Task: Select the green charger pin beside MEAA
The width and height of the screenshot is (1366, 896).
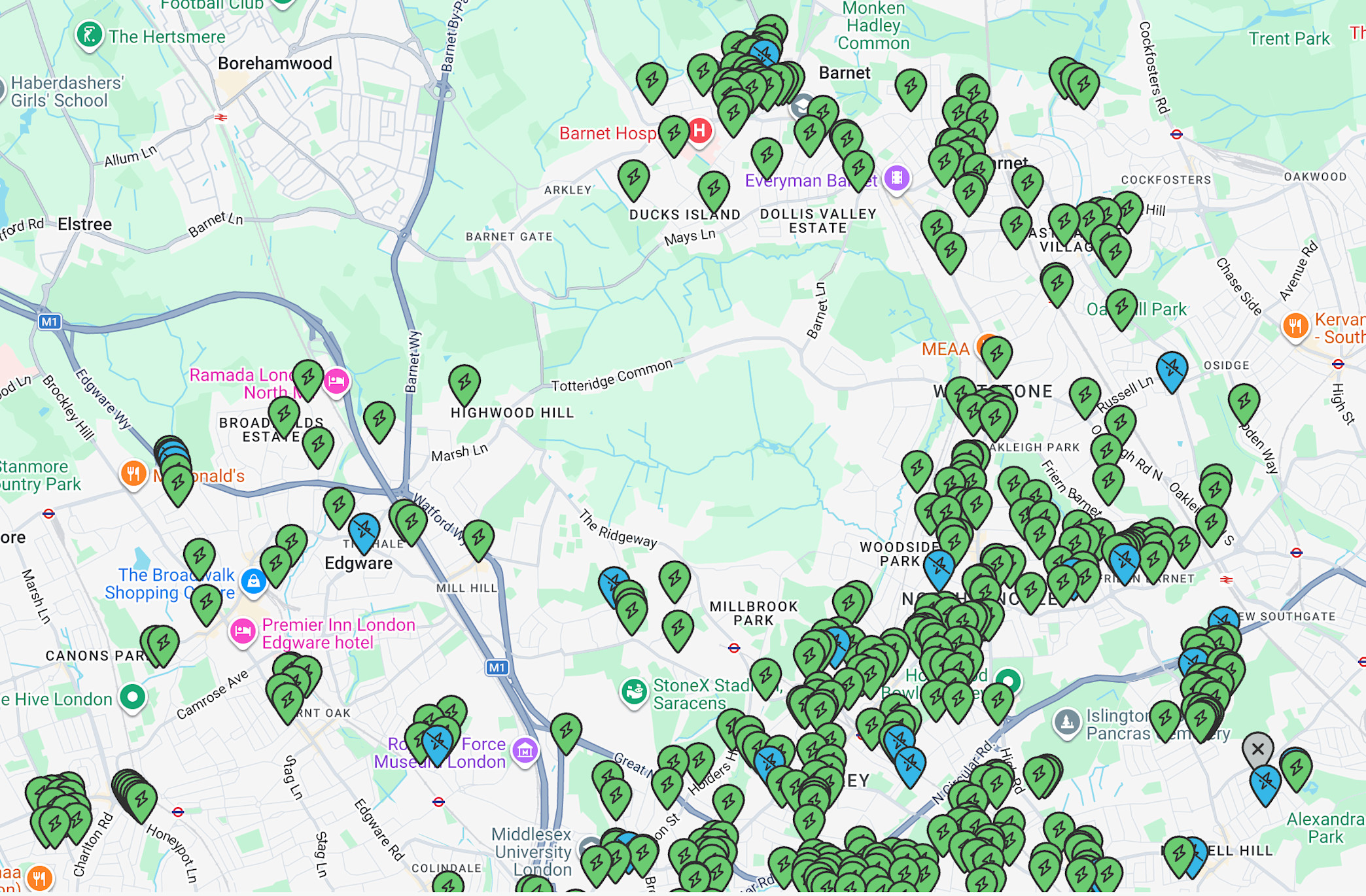Action: click(996, 354)
